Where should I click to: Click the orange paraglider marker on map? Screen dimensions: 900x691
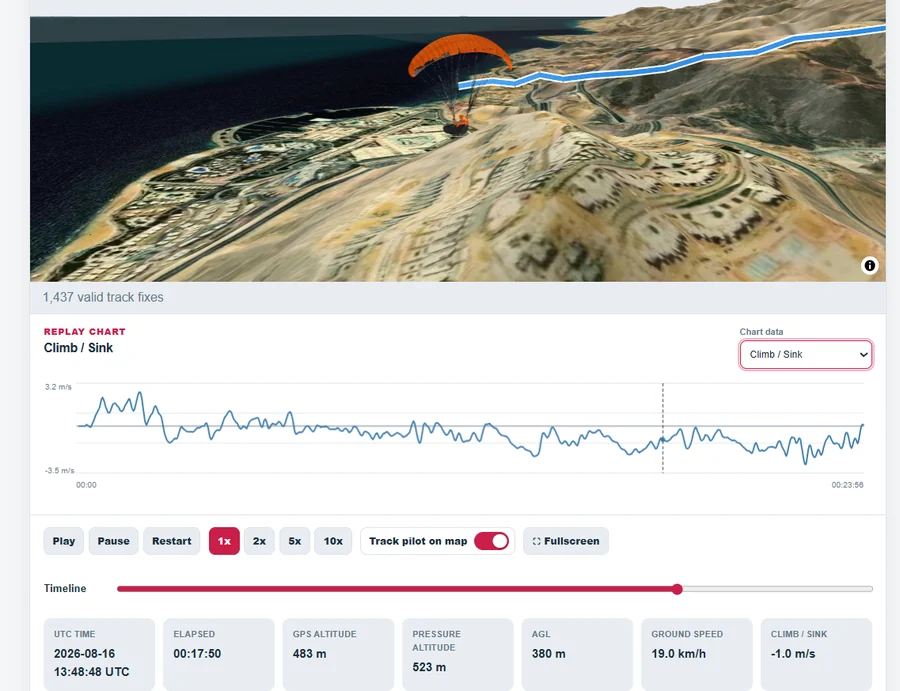460,84
